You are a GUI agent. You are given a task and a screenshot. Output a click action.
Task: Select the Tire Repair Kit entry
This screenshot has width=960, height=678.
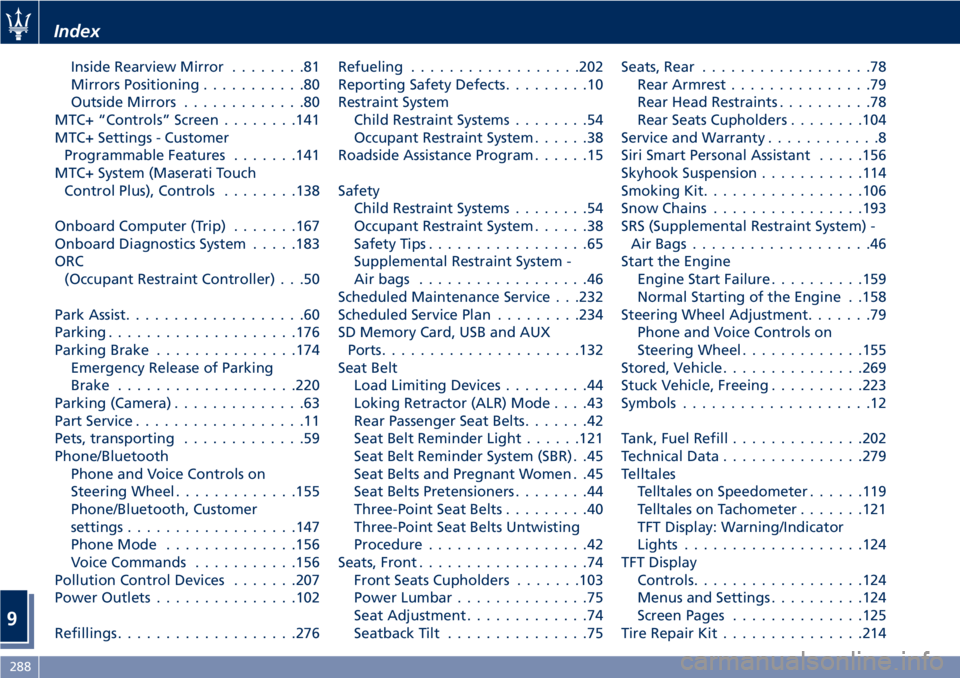(754, 633)
